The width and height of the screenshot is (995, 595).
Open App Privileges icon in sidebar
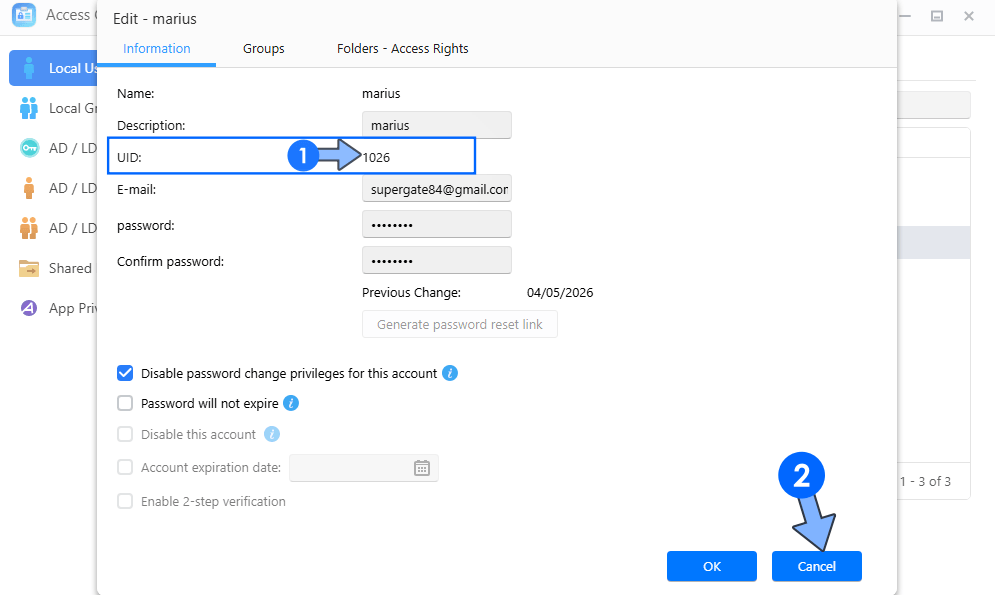point(29,308)
